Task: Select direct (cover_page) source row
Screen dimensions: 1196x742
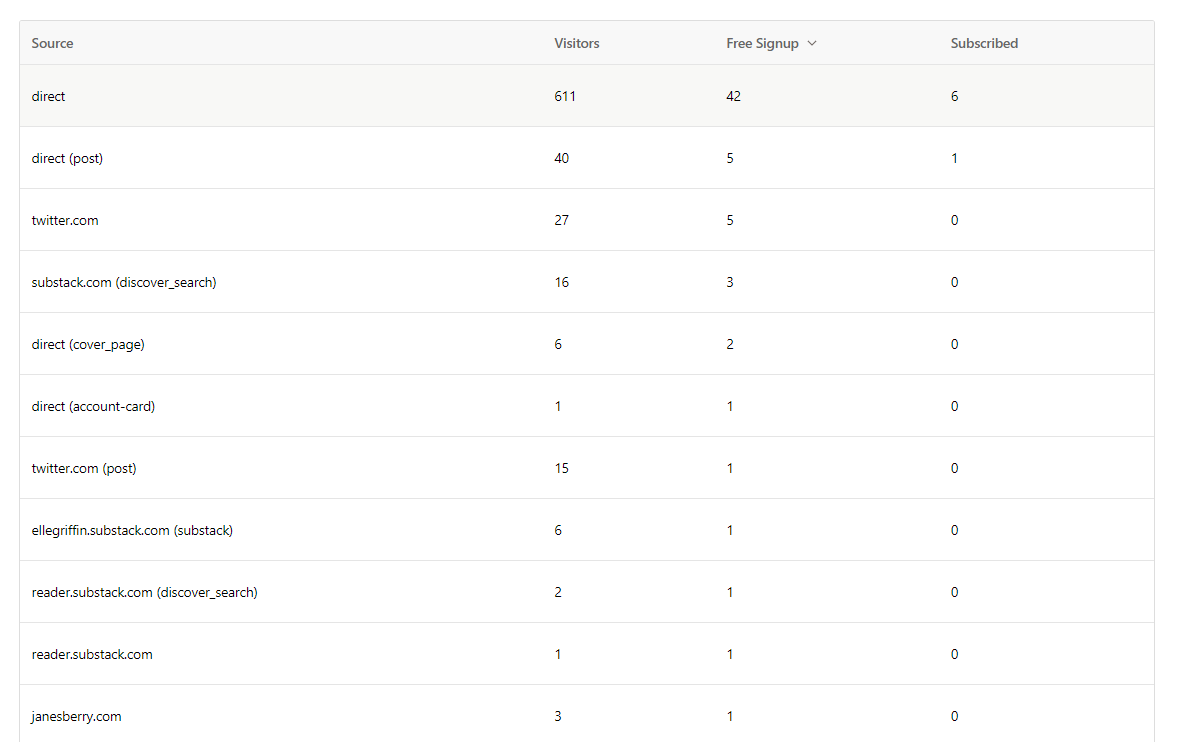Action: click(x=88, y=345)
